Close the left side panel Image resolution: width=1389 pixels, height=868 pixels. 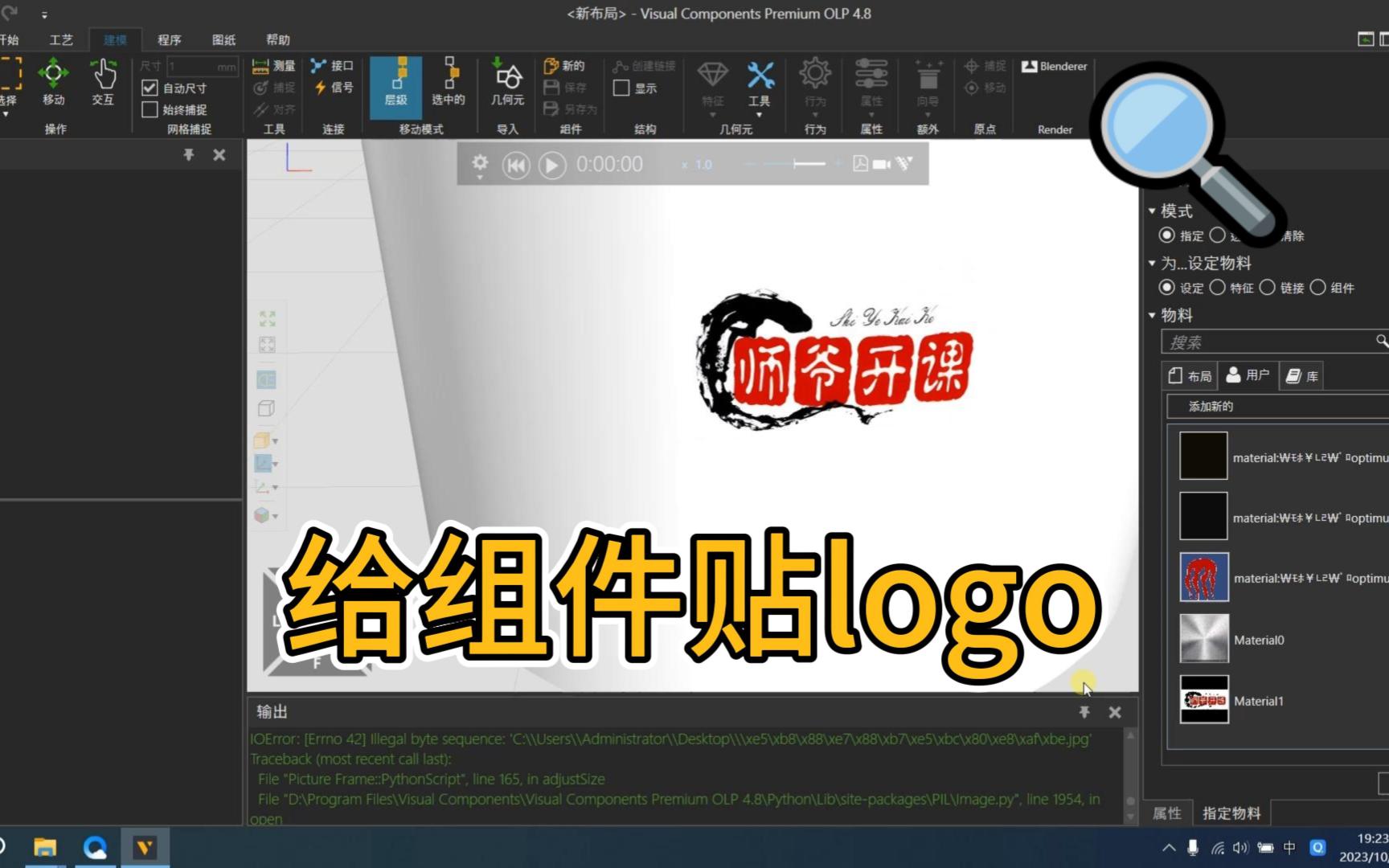tap(219, 155)
